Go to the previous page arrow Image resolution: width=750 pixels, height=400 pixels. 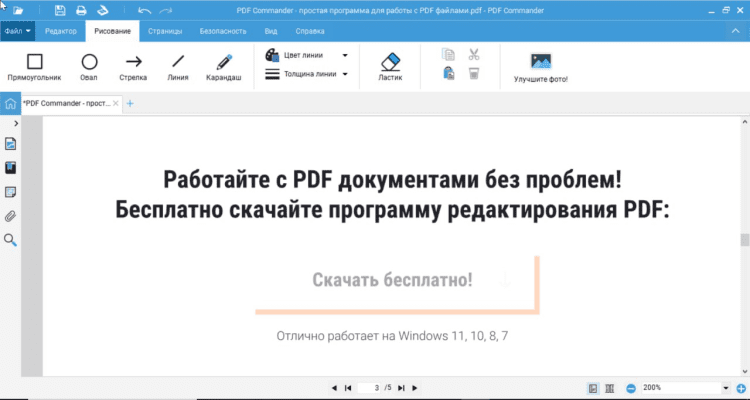coord(334,388)
